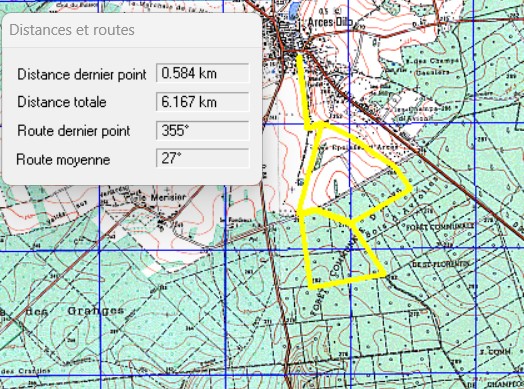Click the easternmost vertex of the yellow route
The width and height of the screenshot is (524, 389).
(x=411, y=188)
